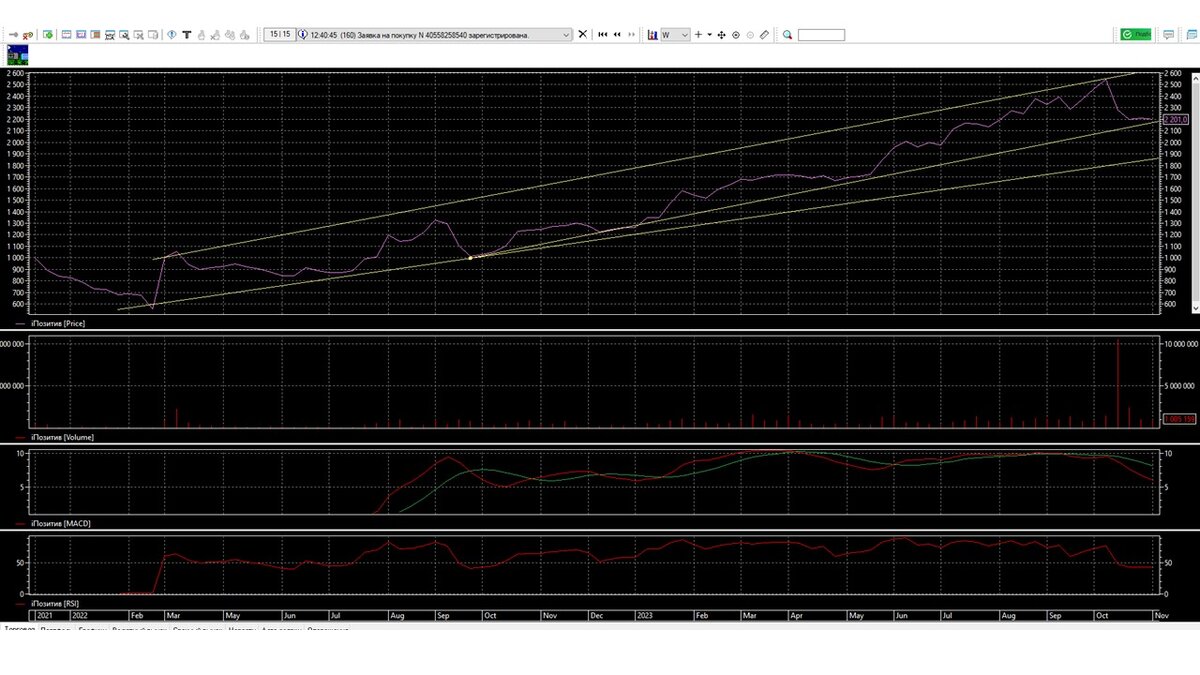The width and height of the screenshot is (1200, 675).
Task: Click the info icon inside the message box
Action: point(302,34)
